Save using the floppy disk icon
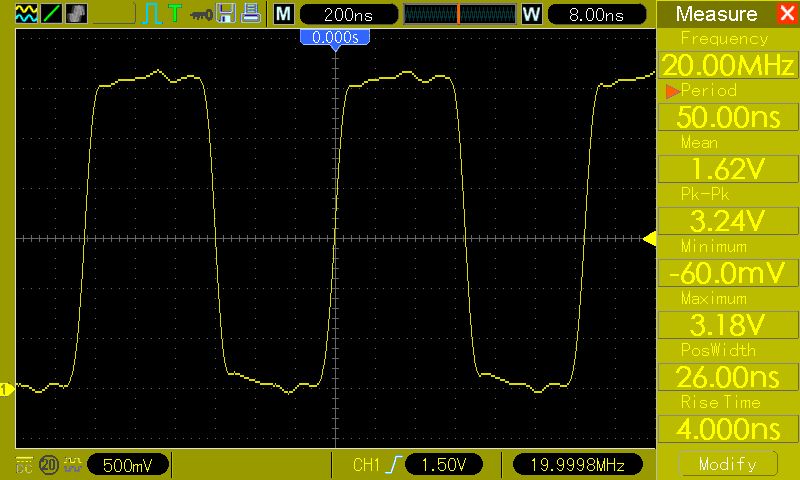The width and height of the screenshot is (800, 480). 226,13
